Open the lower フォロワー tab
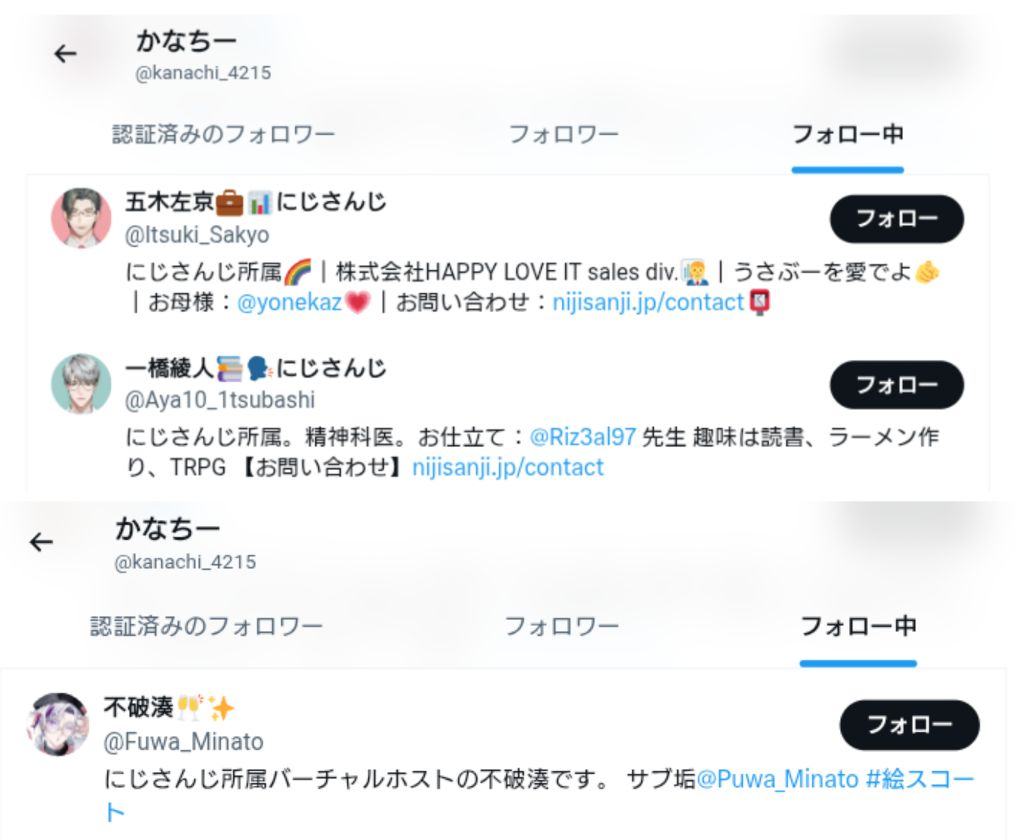1016x840 pixels. pyautogui.click(x=562, y=626)
